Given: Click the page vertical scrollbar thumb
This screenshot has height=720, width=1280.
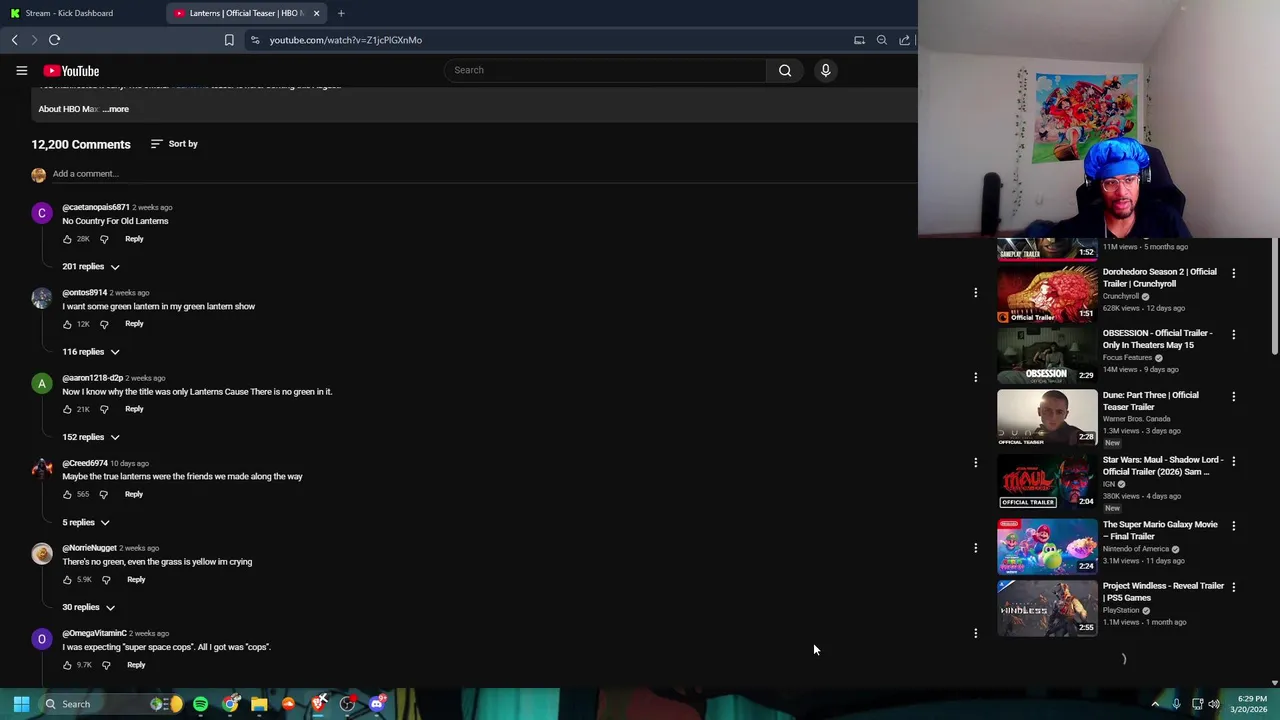Looking at the screenshot, I should 1274,296.
